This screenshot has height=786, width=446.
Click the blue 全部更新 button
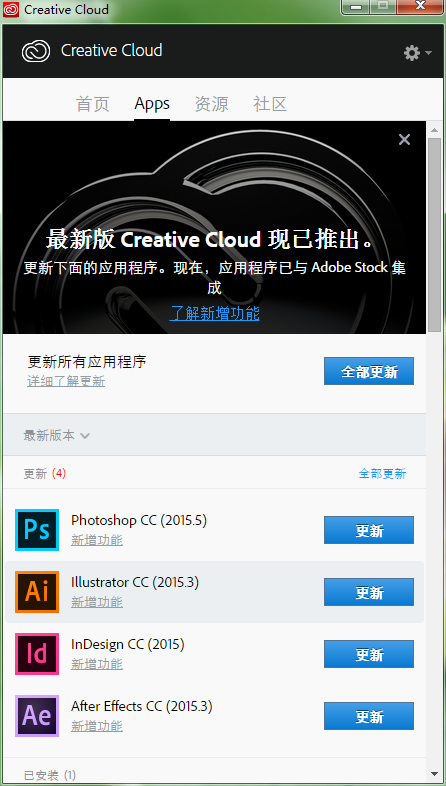[369, 371]
